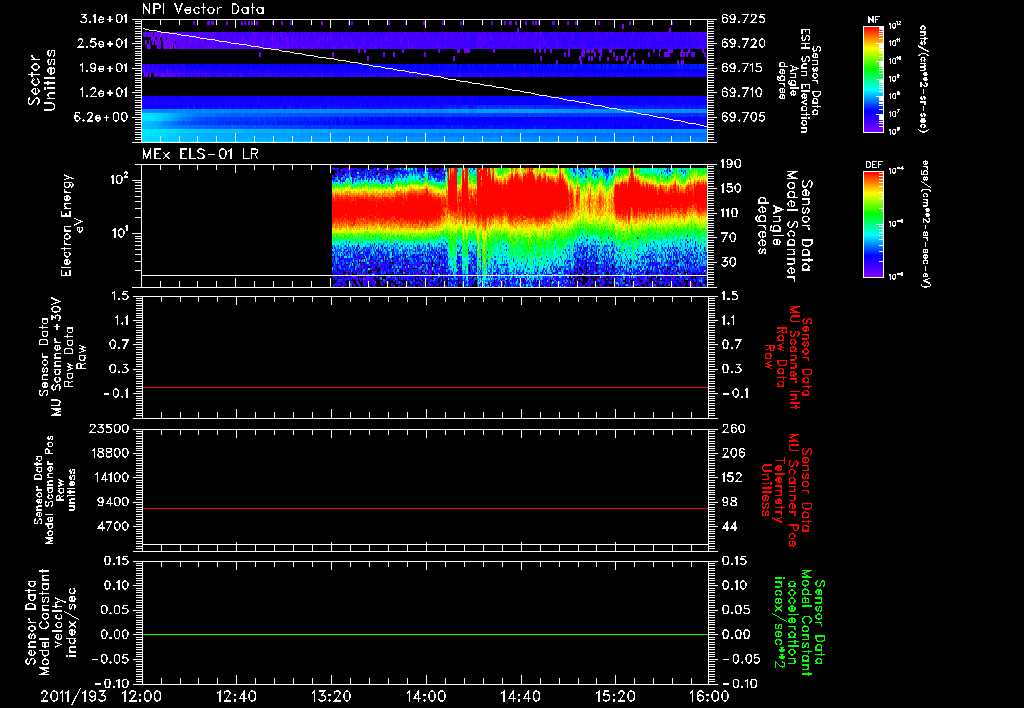Screen dimensions: 1024x708
Task: Click the "150" scanner angle tick
Action: point(731,188)
